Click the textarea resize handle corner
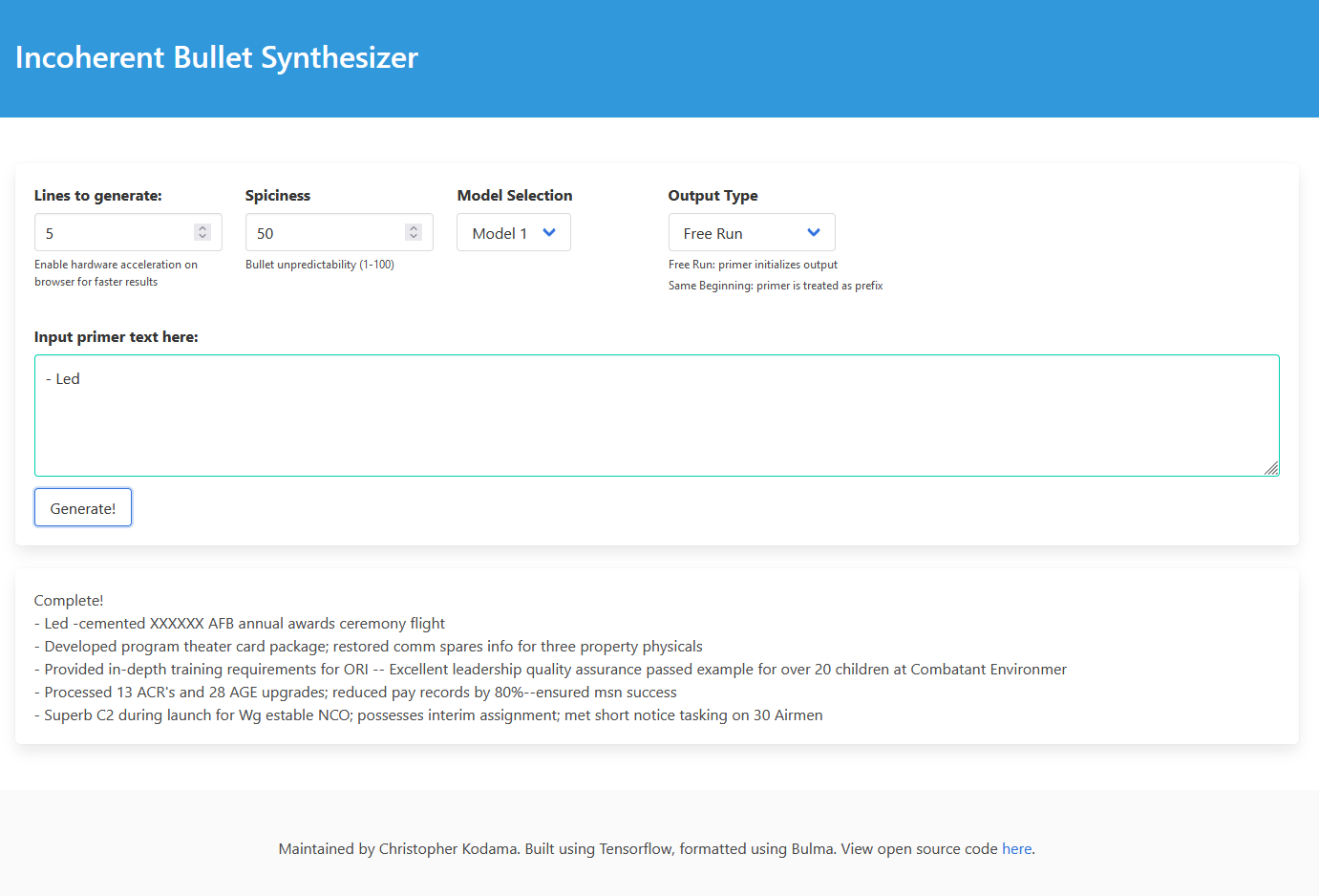 1271,468
